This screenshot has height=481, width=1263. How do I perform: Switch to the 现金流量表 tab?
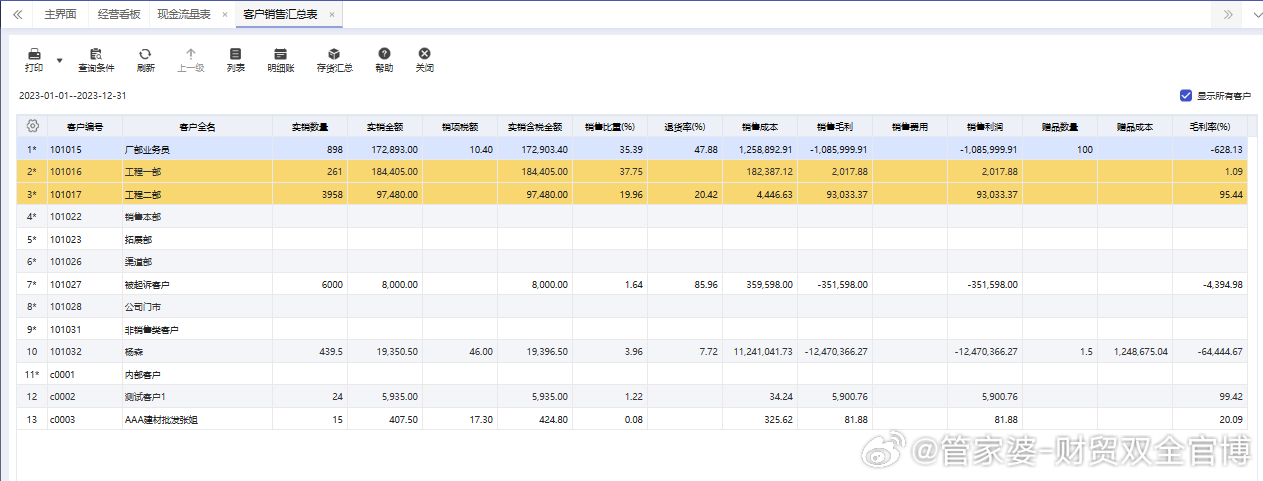(x=184, y=15)
